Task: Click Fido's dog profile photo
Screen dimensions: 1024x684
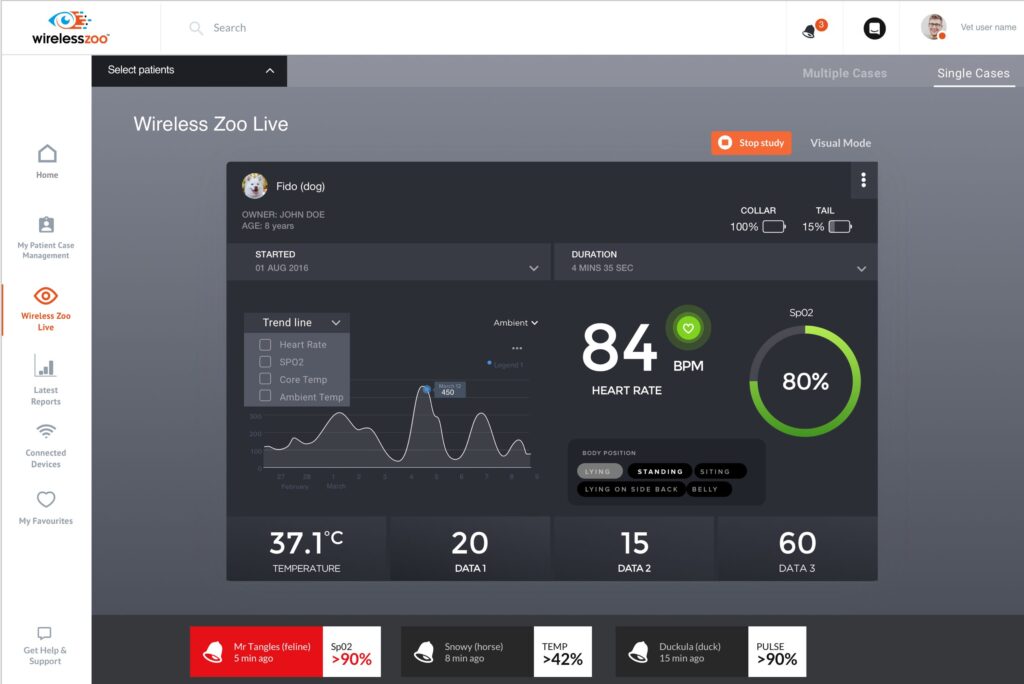Action: [x=255, y=186]
